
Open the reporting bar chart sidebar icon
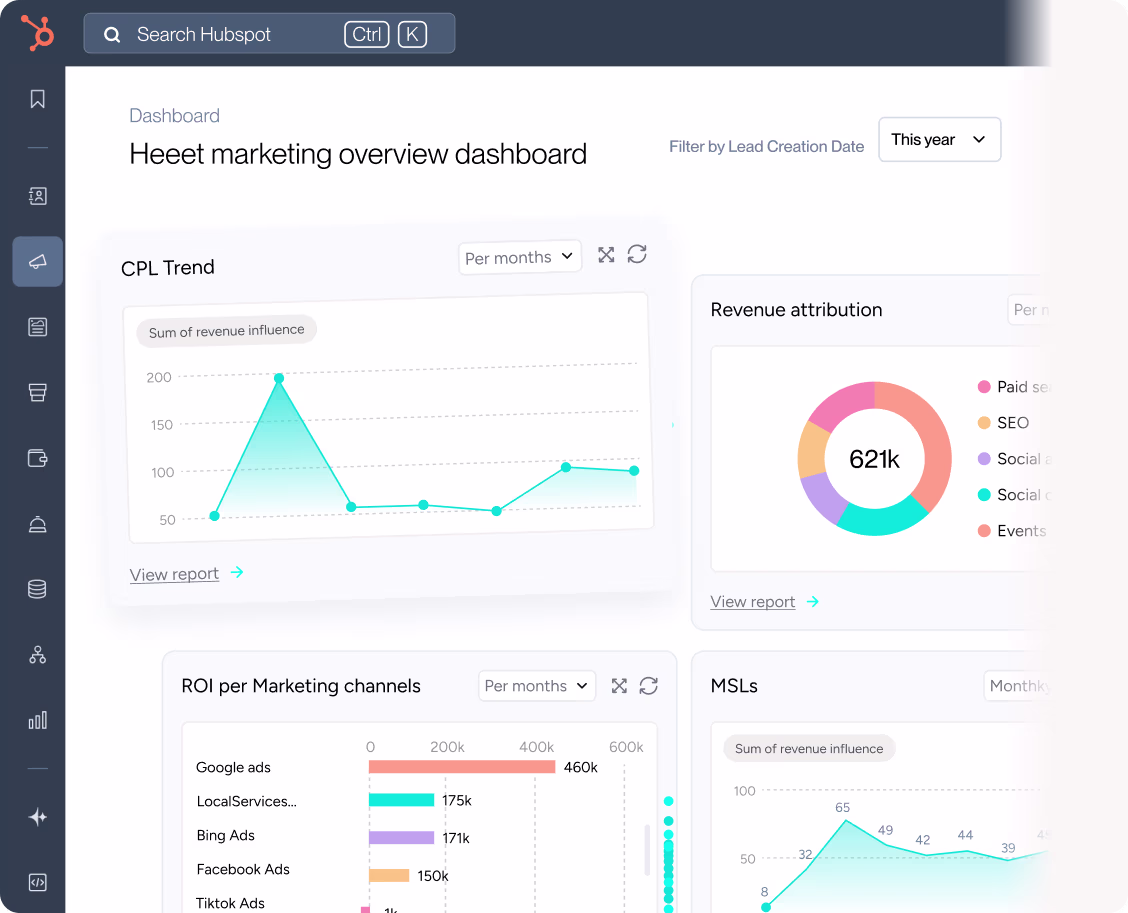coord(37,720)
